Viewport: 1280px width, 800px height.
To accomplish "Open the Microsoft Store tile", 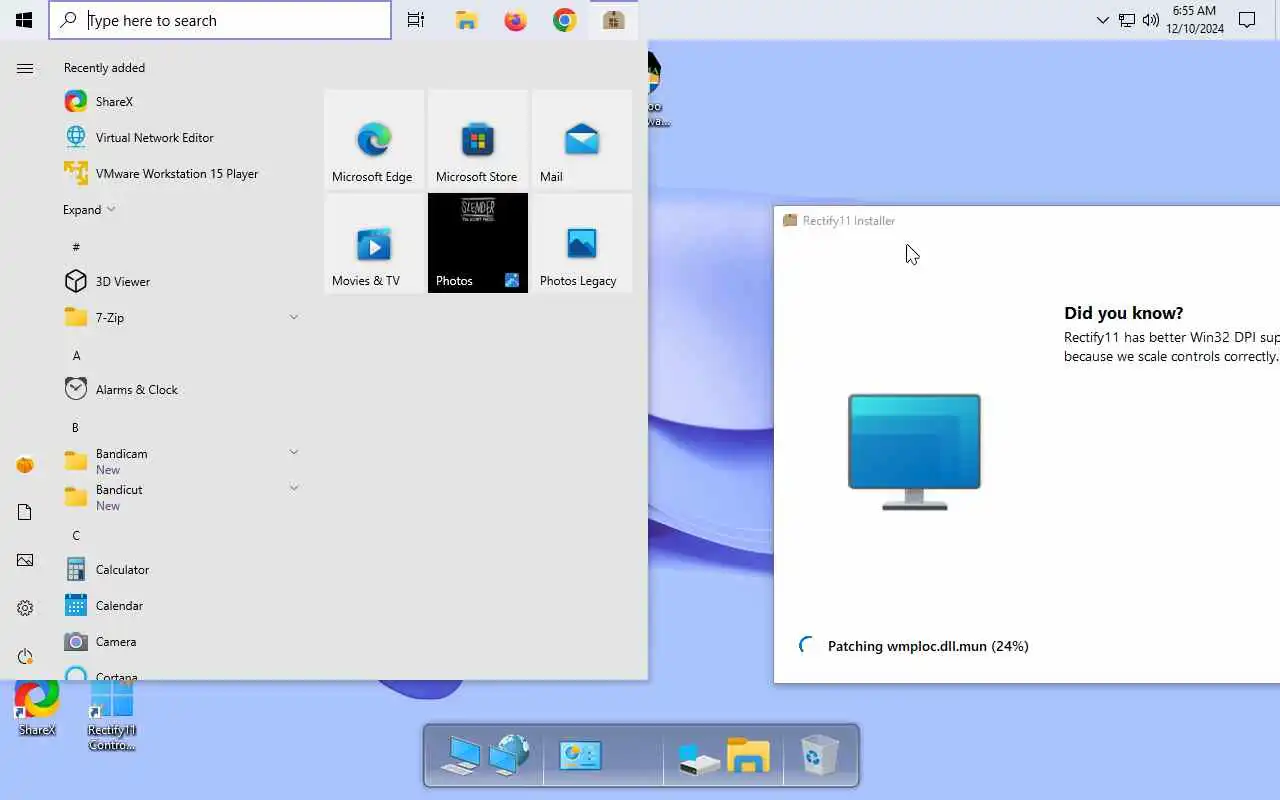I will 478,139.
